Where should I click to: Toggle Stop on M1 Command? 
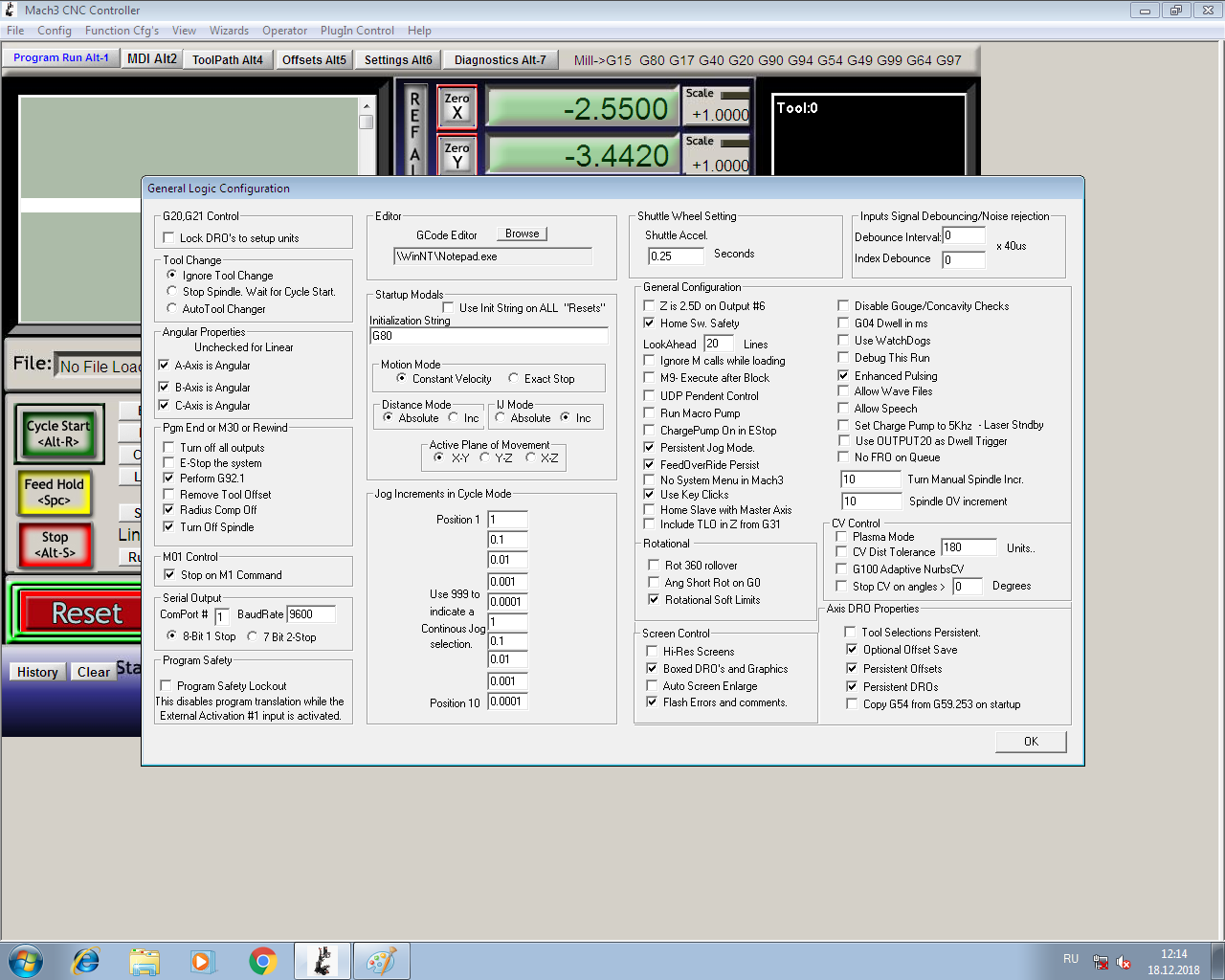pos(169,575)
